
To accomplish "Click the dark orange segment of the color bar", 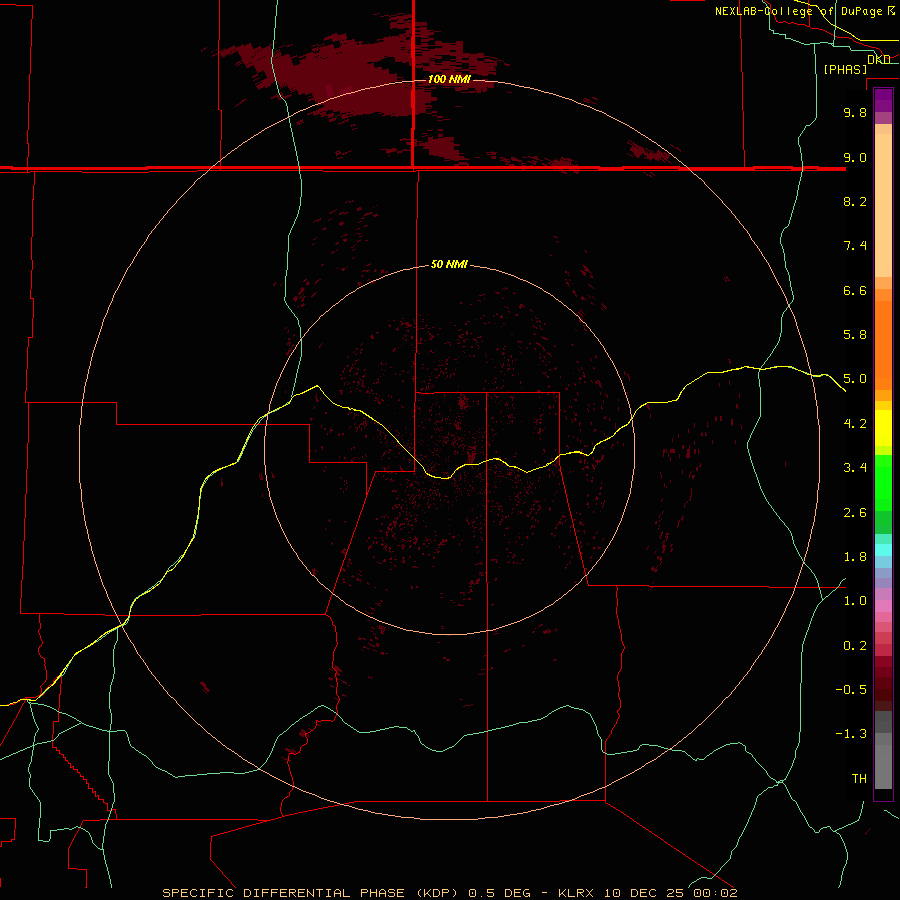I will coord(883,346).
